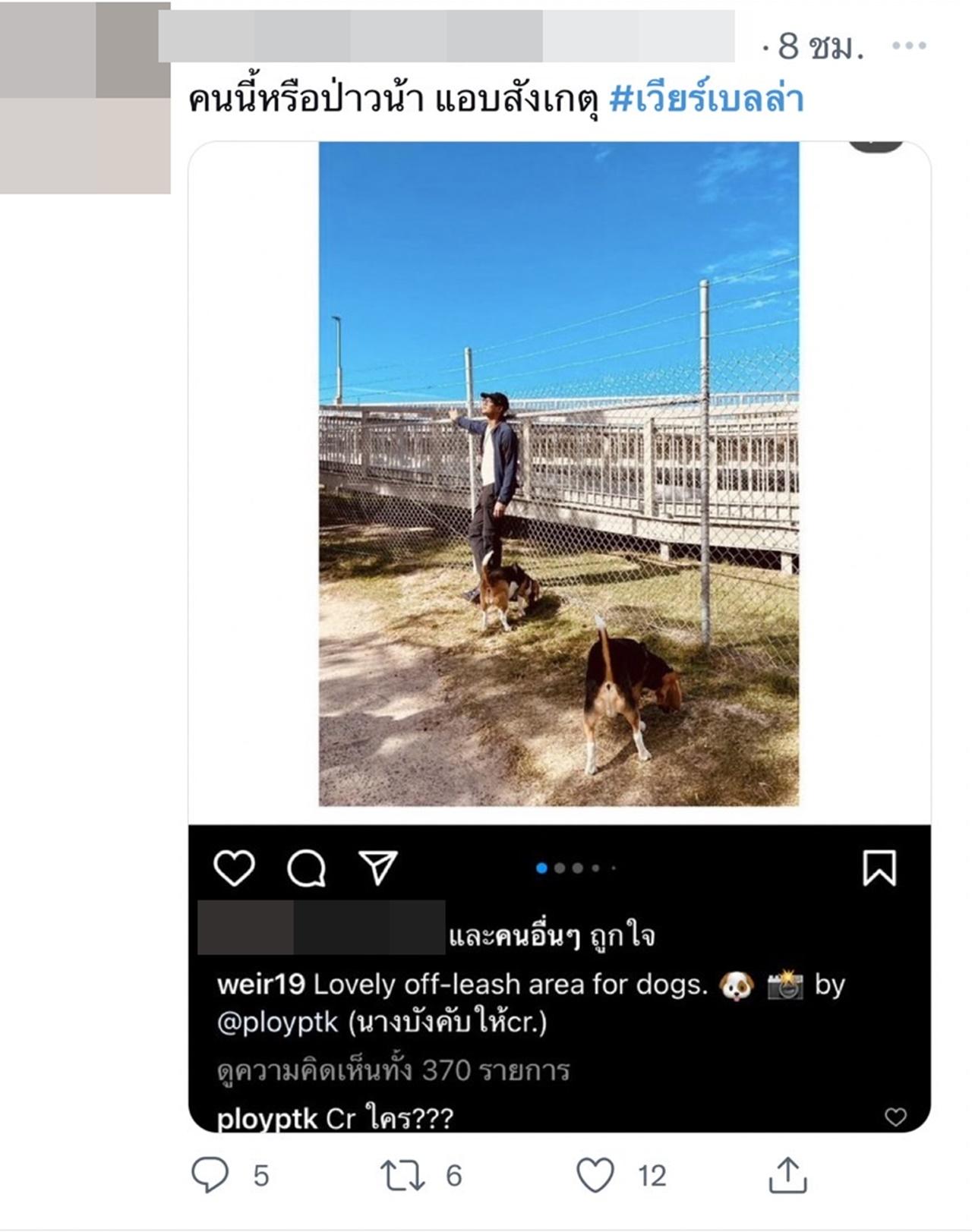Open the @ployptk mention link
This screenshot has height=1232, width=972.
click(277, 1022)
